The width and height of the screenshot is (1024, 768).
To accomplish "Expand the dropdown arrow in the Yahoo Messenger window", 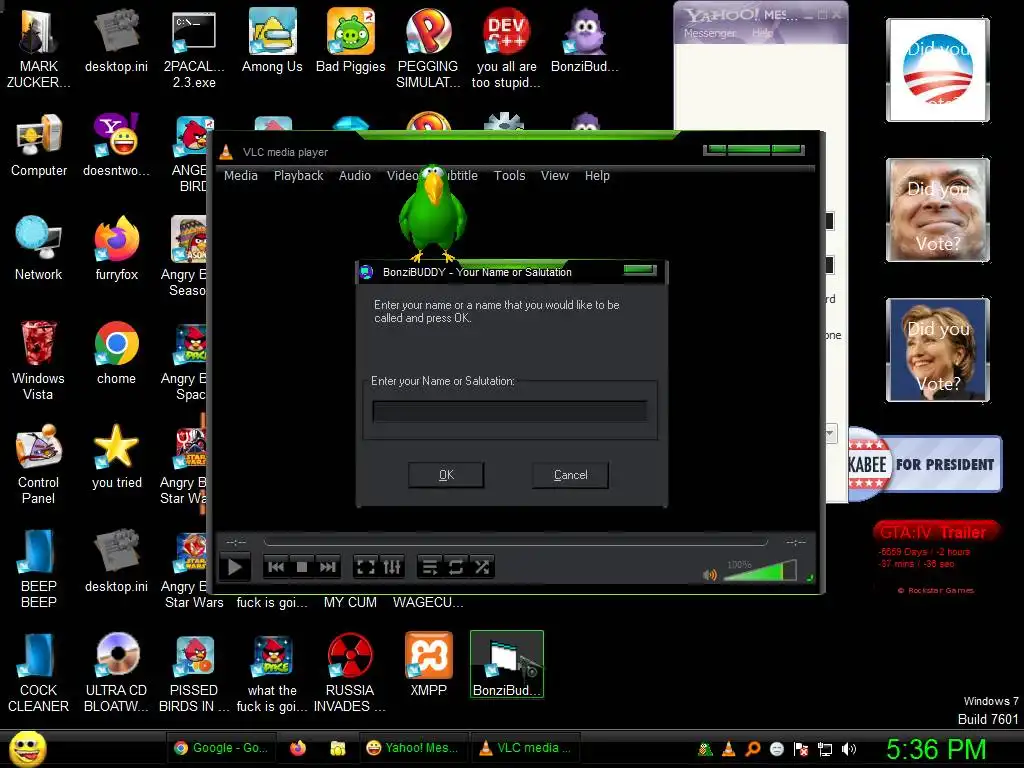I will click(x=830, y=433).
